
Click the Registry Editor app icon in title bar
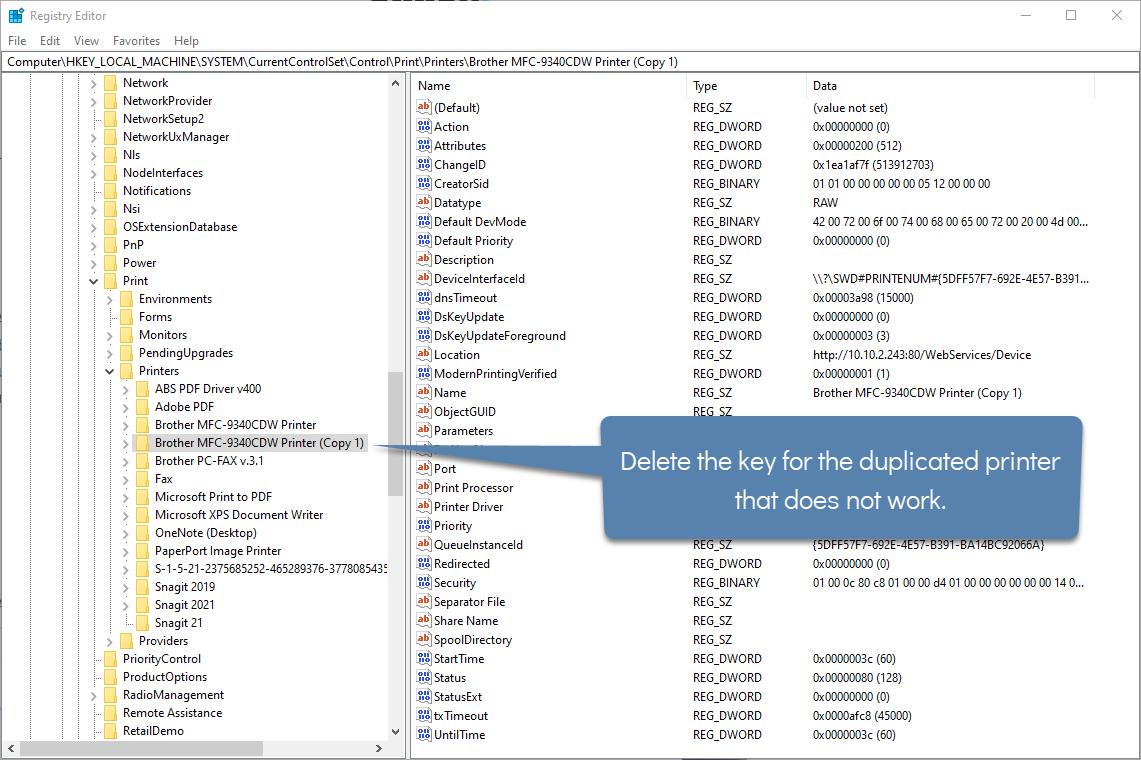16,15
